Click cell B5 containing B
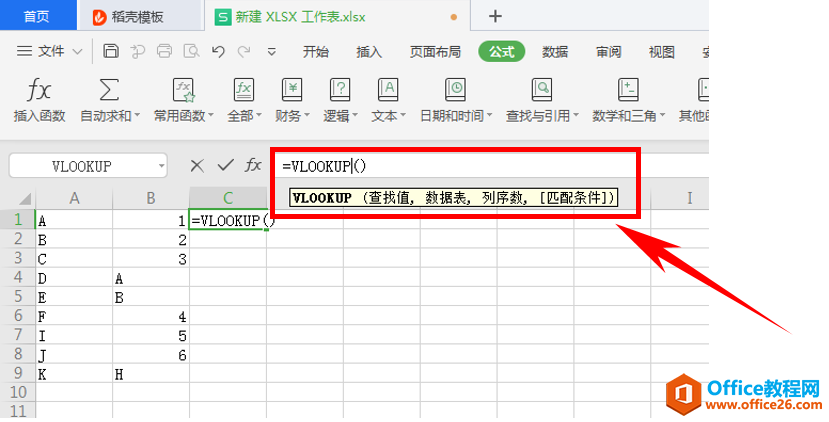The height and width of the screenshot is (422, 829). coord(151,297)
